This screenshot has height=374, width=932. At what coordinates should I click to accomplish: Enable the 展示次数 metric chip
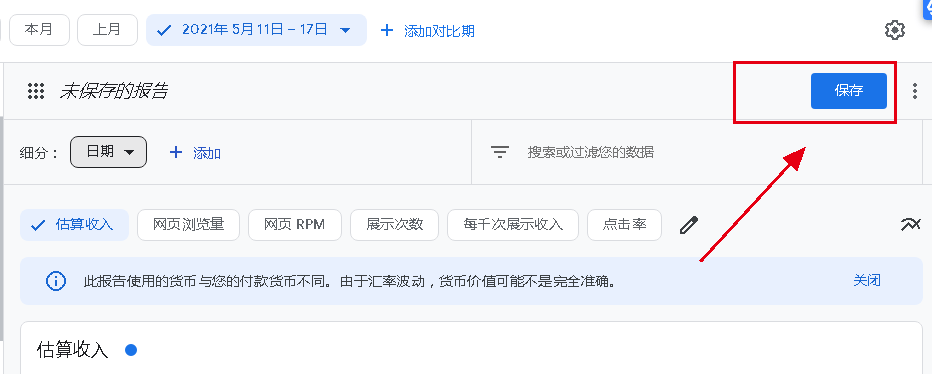(395, 225)
